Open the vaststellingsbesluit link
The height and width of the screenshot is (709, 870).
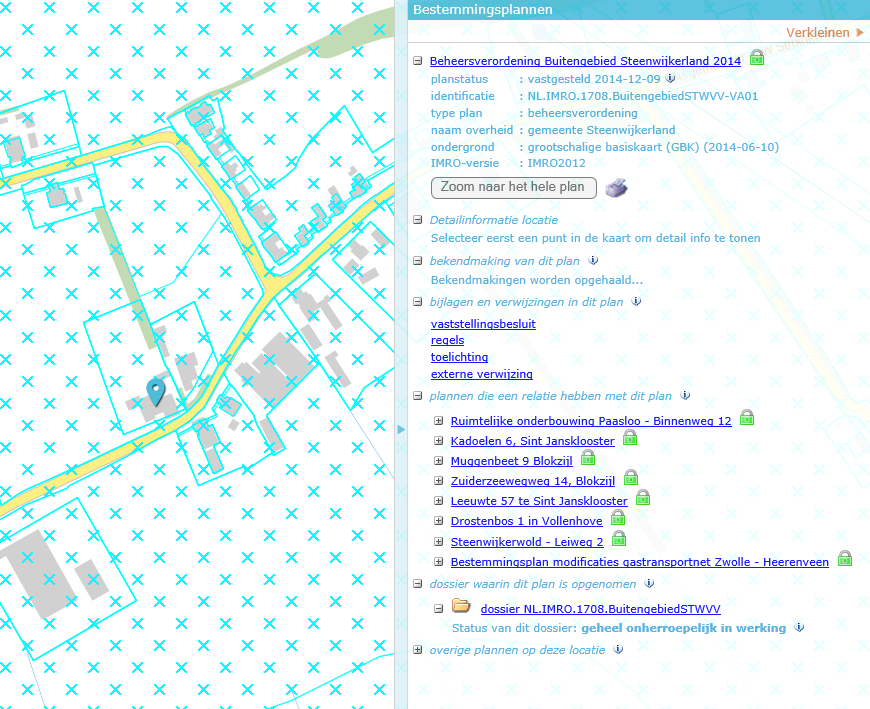[x=483, y=323]
